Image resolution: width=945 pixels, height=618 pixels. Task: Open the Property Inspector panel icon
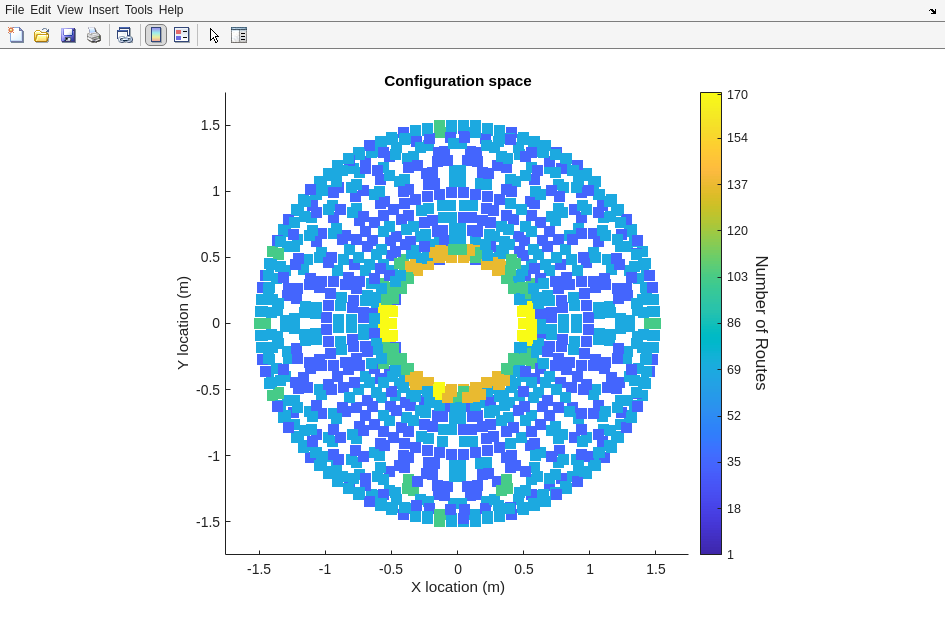tap(239, 35)
